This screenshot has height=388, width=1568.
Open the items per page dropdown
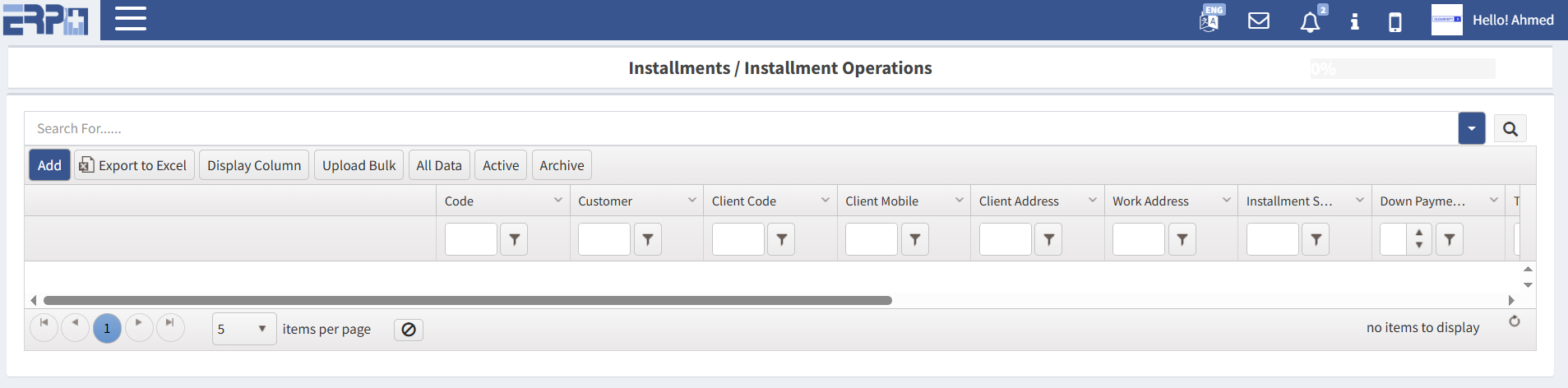(x=244, y=329)
